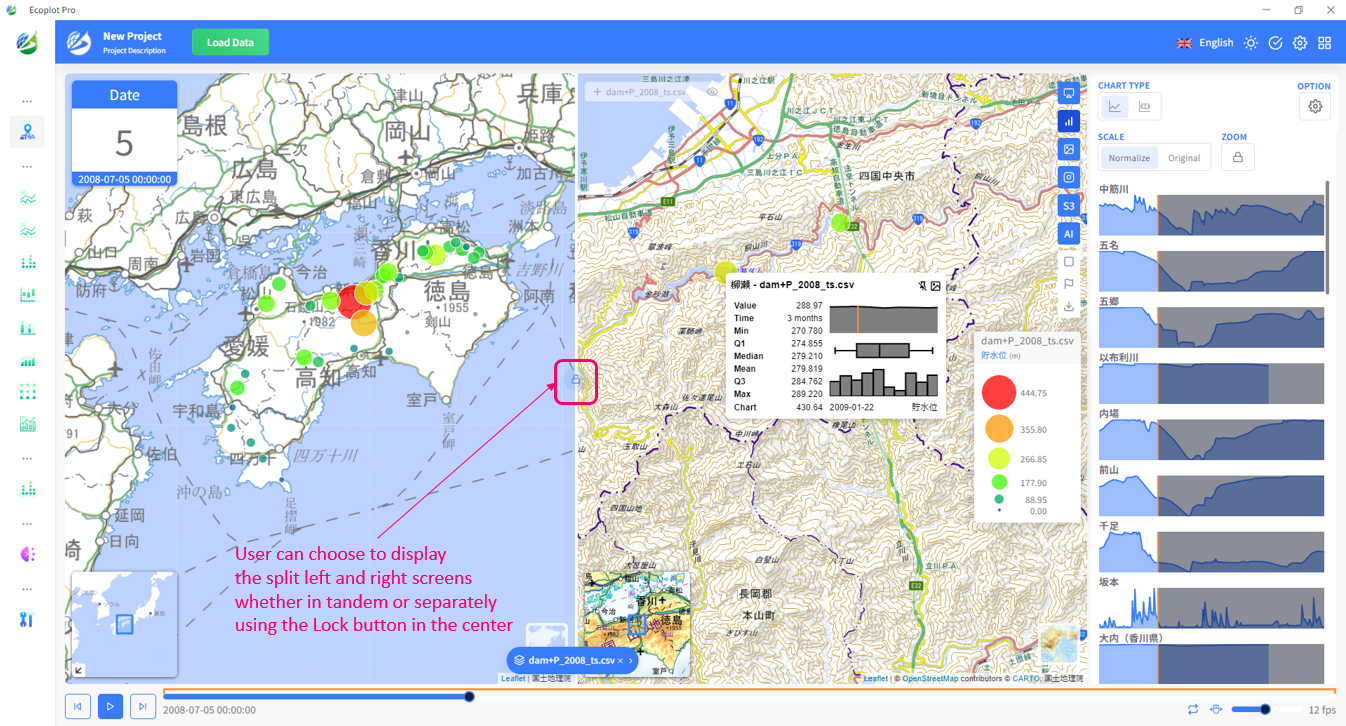The width and height of the screenshot is (1346, 726).
Task: Click the Ecoplot logo atop the sidebar
Action: pos(27,43)
